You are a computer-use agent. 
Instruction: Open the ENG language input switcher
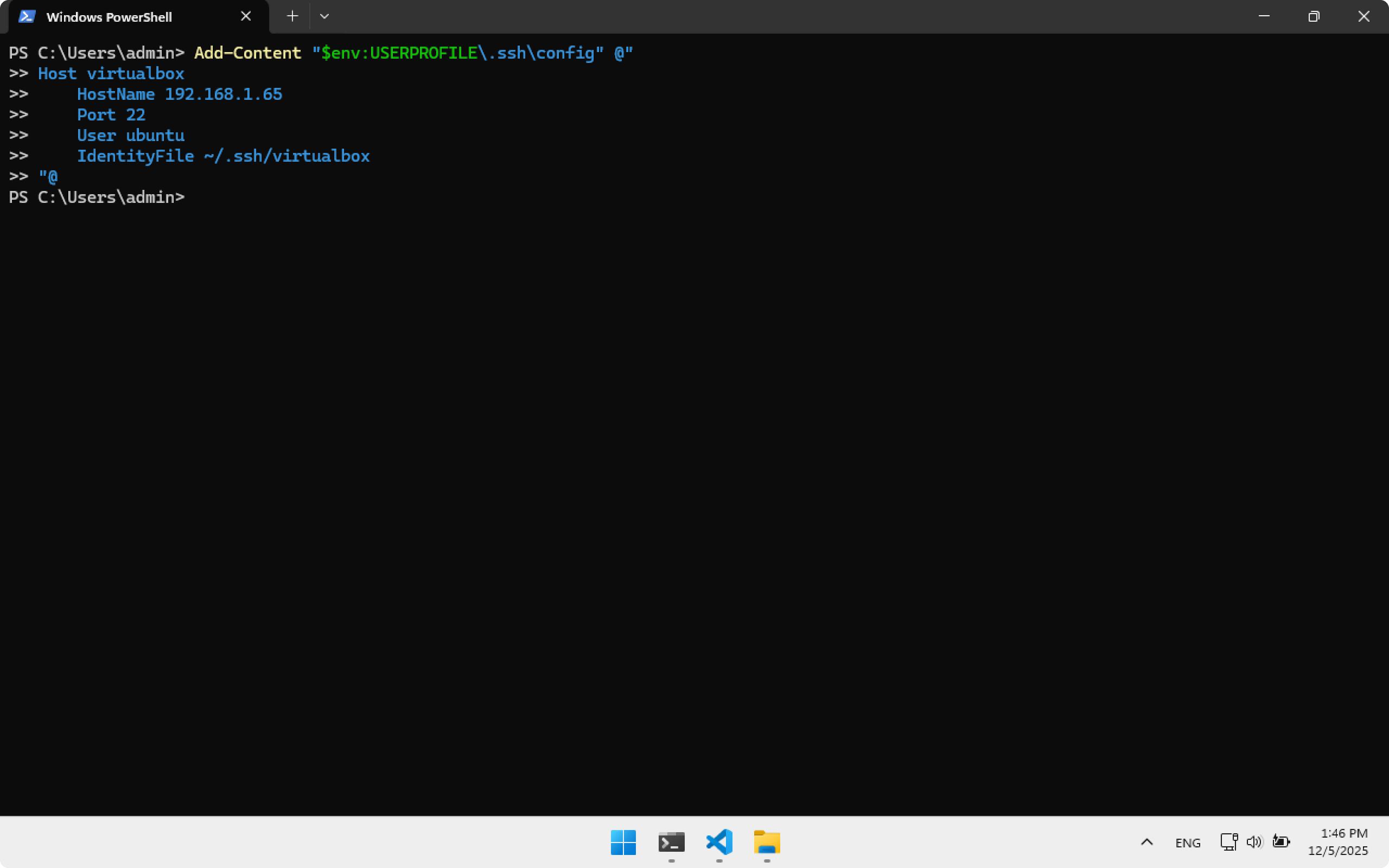pyautogui.click(x=1188, y=843)
